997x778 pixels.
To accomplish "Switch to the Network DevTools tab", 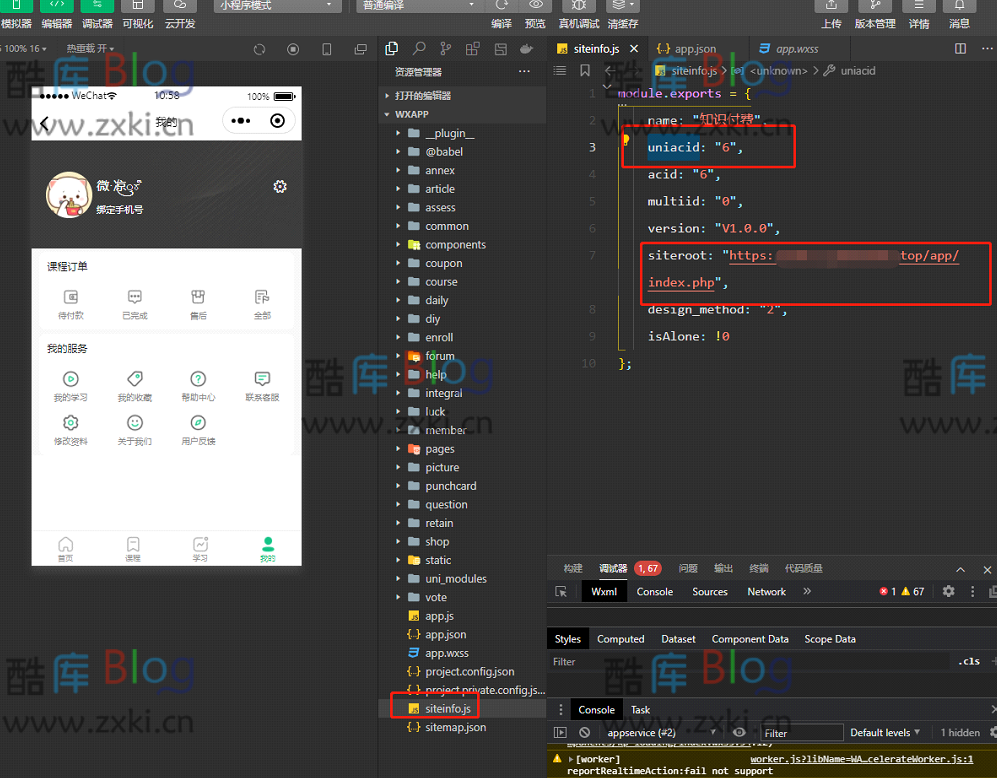I will (x=766, y=591).
